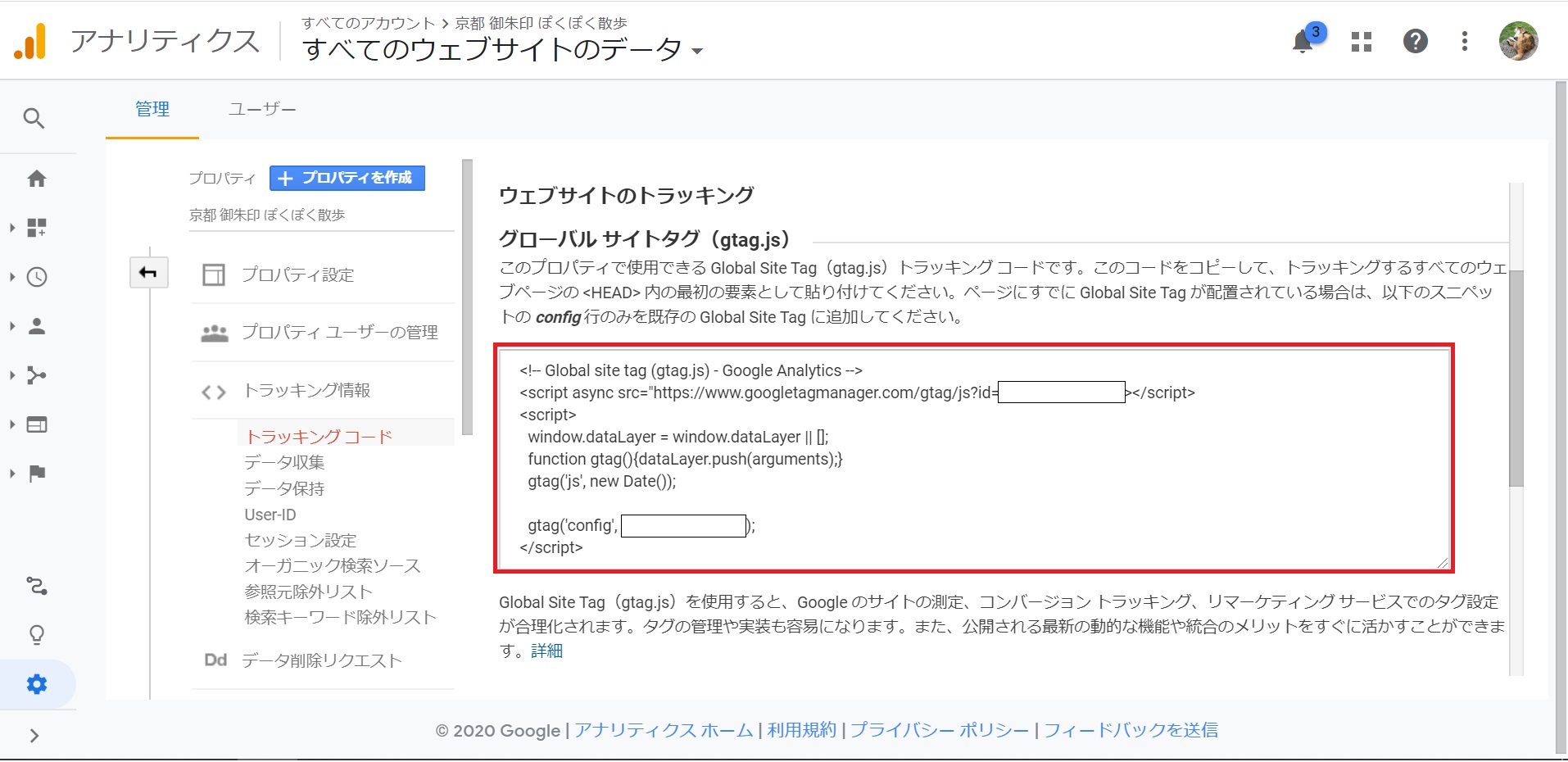Select オーガニック検索ソース item
1568x762 pixels.
[x=333, y=565]
